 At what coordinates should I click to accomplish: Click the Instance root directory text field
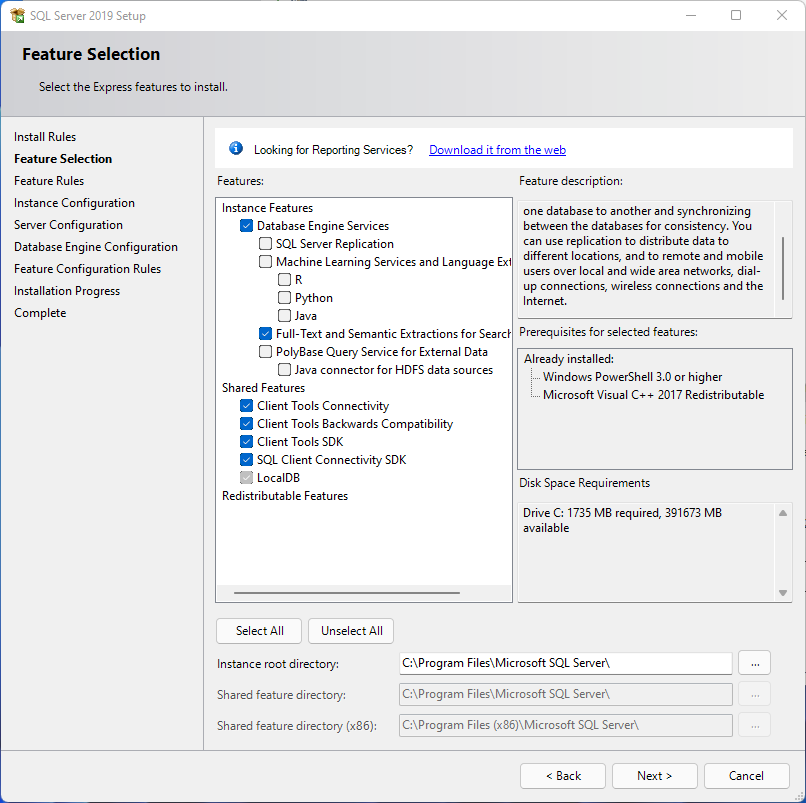tap(565, 663)
